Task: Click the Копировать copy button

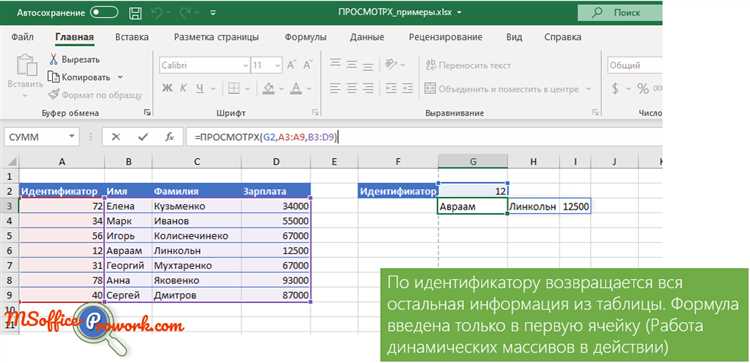Action: coord(79,77)
